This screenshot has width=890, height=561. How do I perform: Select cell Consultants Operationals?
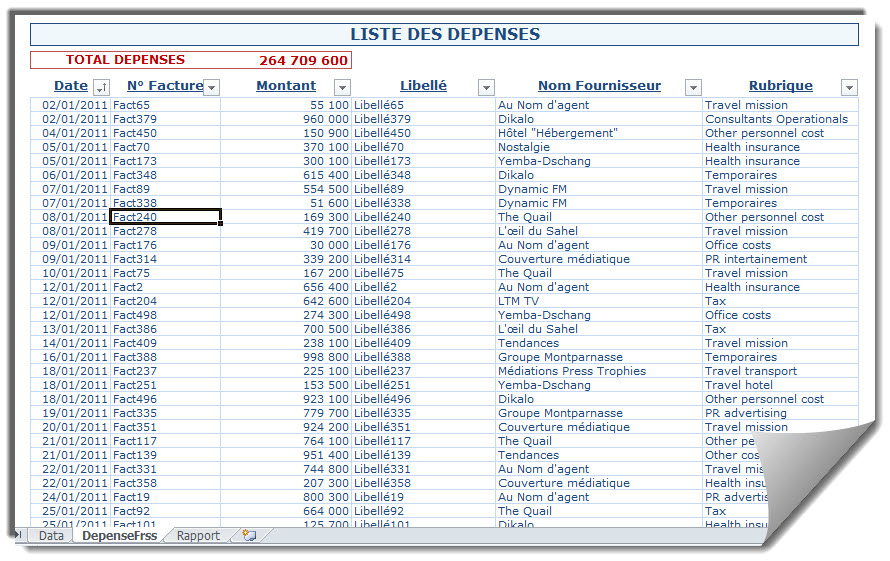tap(780, 119)
